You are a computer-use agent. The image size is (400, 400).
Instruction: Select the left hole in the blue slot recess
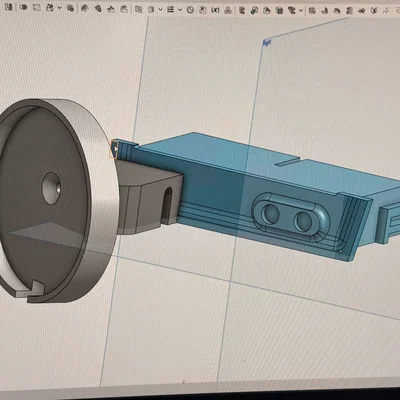click(271, 214)
